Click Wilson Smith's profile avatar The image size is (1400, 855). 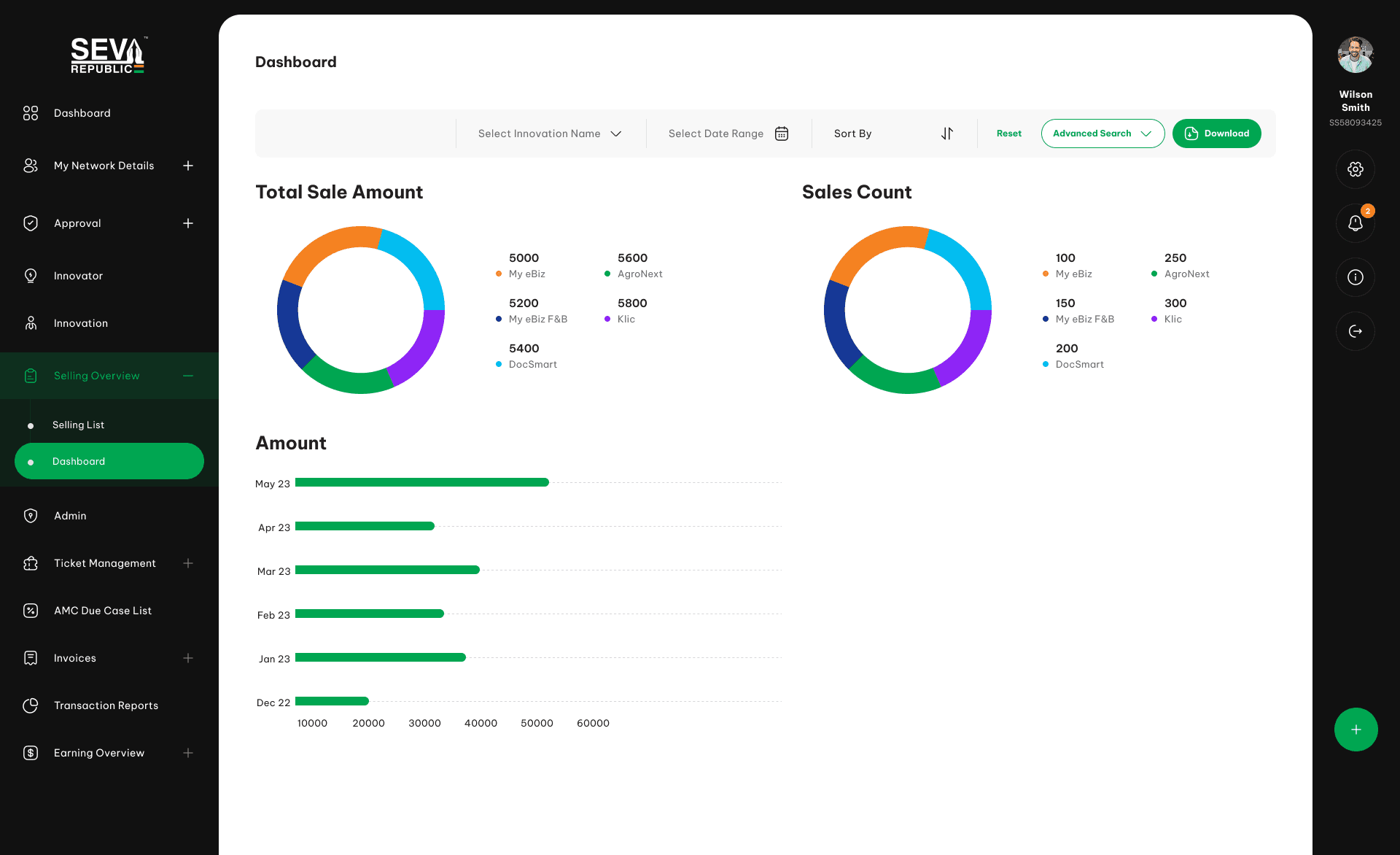point(1356,55)
